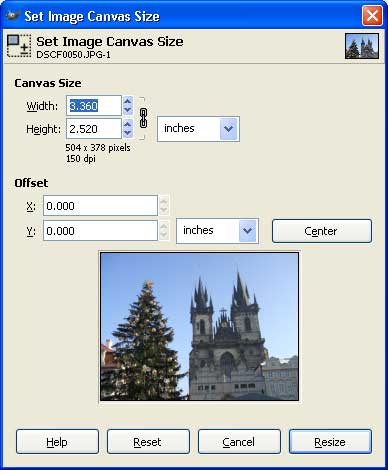Open Help for canvas size
The width and height of the screenshot is (388, 470).
57,442
